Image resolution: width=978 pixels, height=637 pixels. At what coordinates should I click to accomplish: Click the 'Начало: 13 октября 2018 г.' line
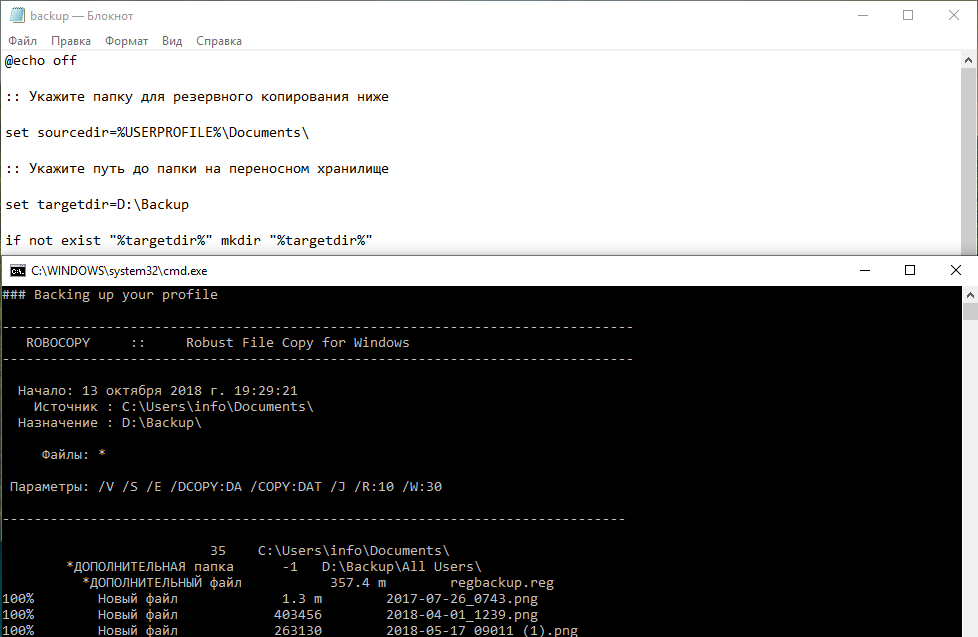pos(158,391)
